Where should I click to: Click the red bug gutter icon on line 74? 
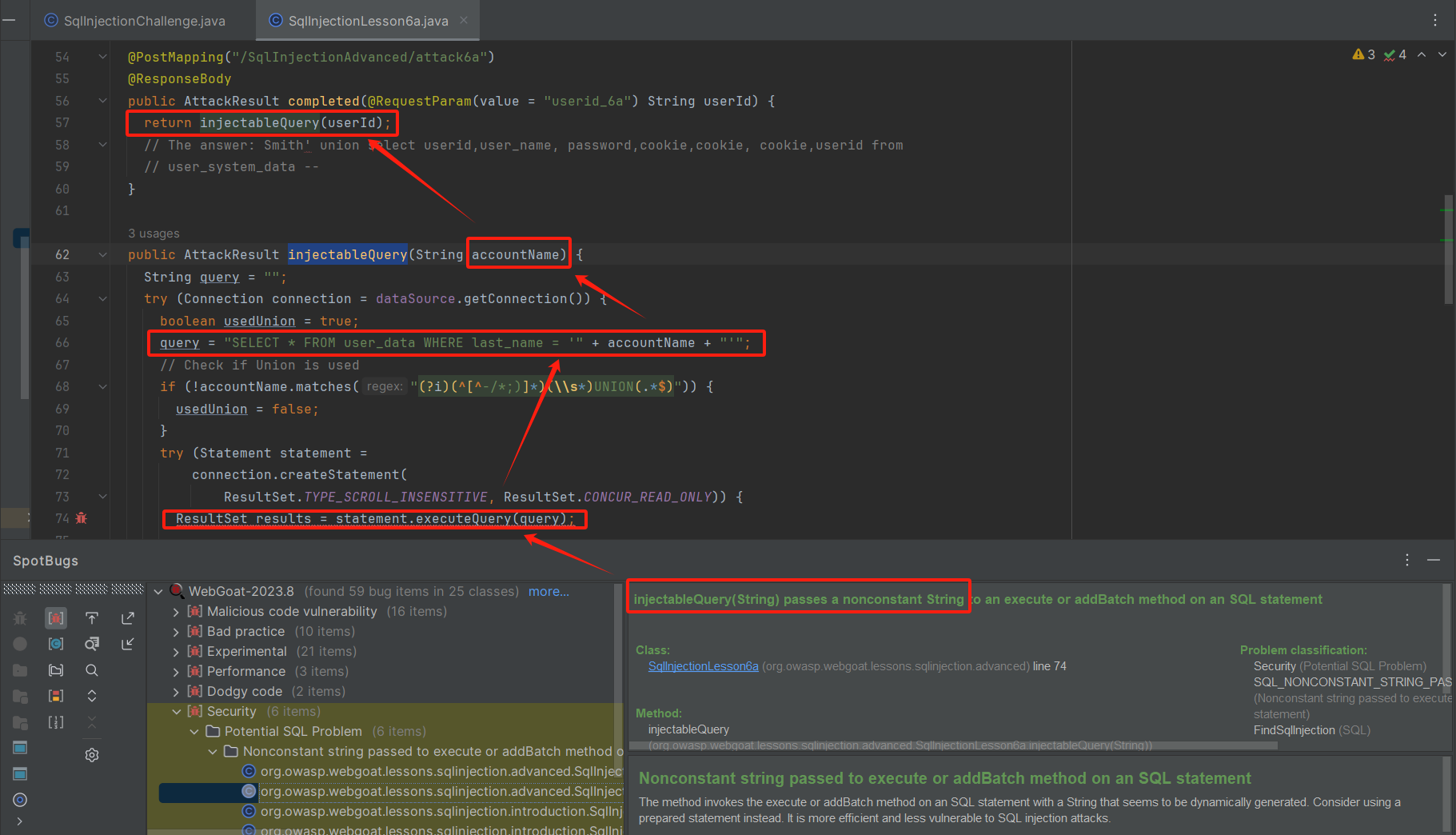click(x=82, y=518)
